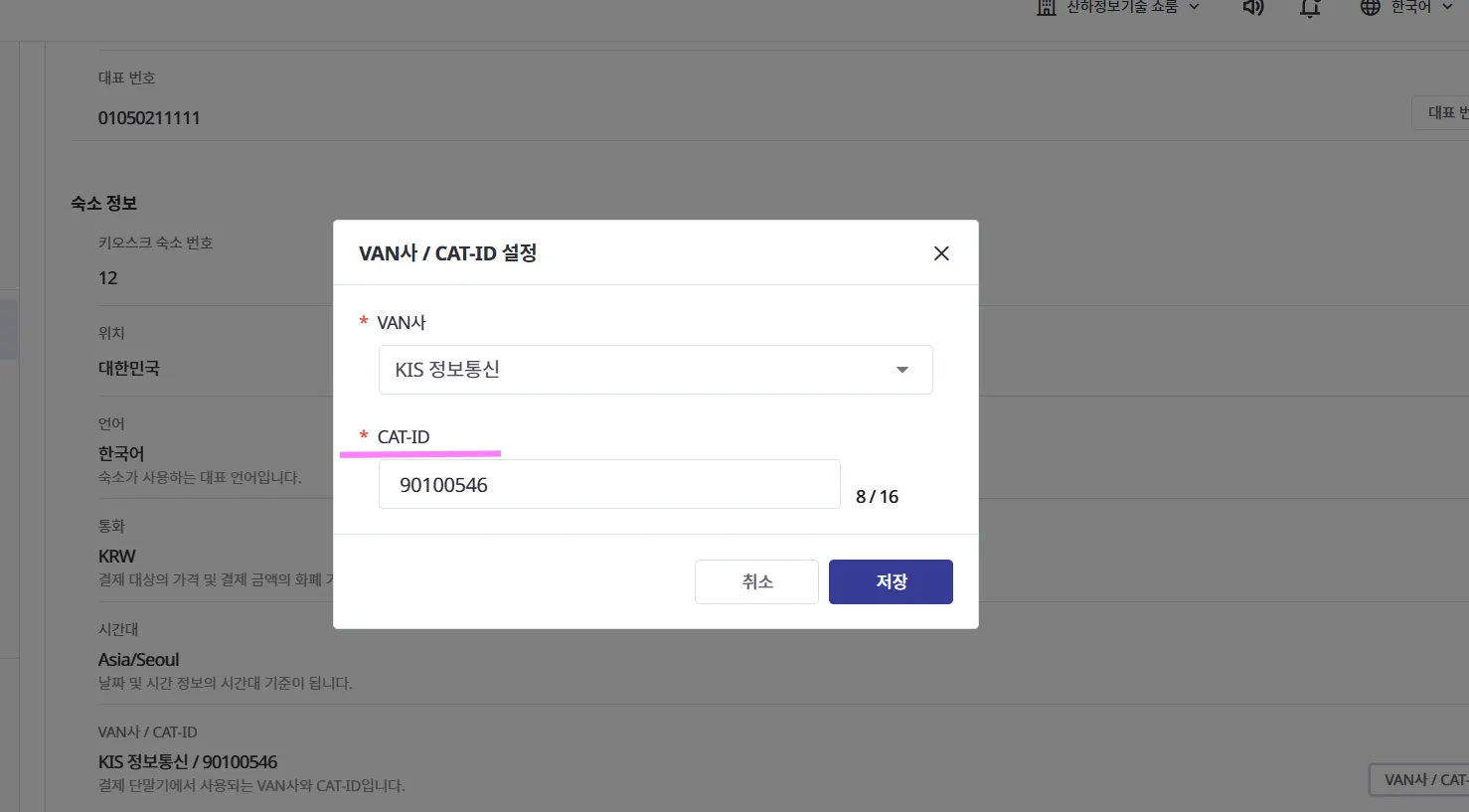Open the 한국어 language menu

click(x=1405, y=7)
